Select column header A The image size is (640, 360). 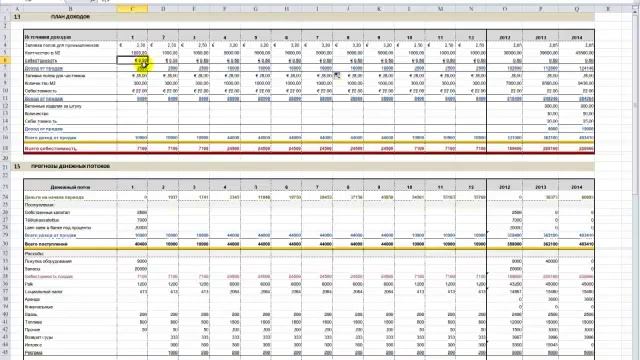tap(17, 9)
